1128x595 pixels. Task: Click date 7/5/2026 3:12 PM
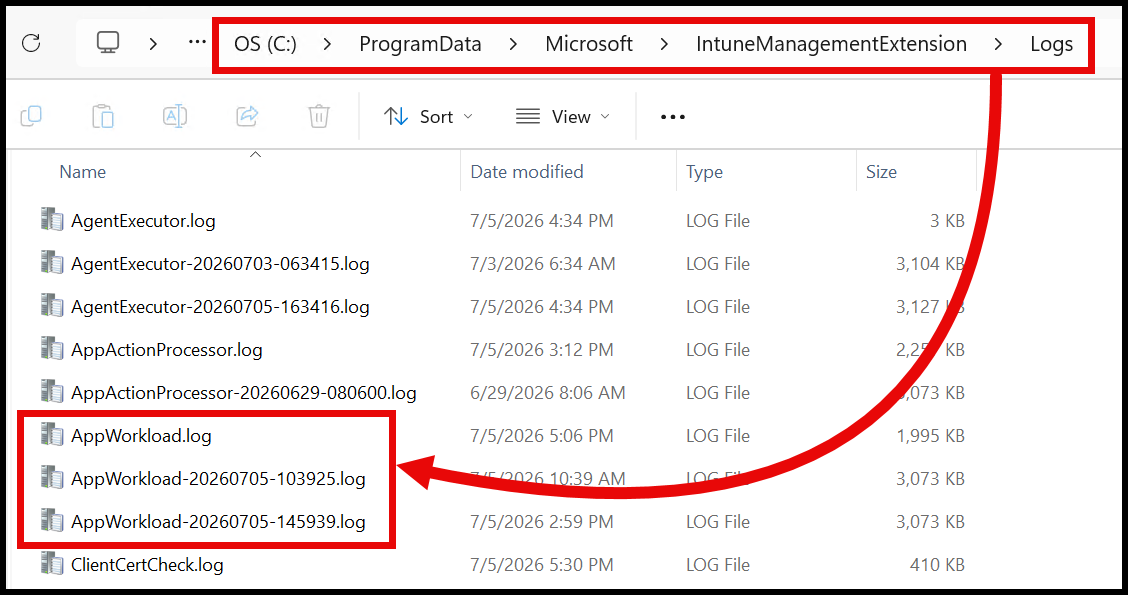tap(542, 350)
